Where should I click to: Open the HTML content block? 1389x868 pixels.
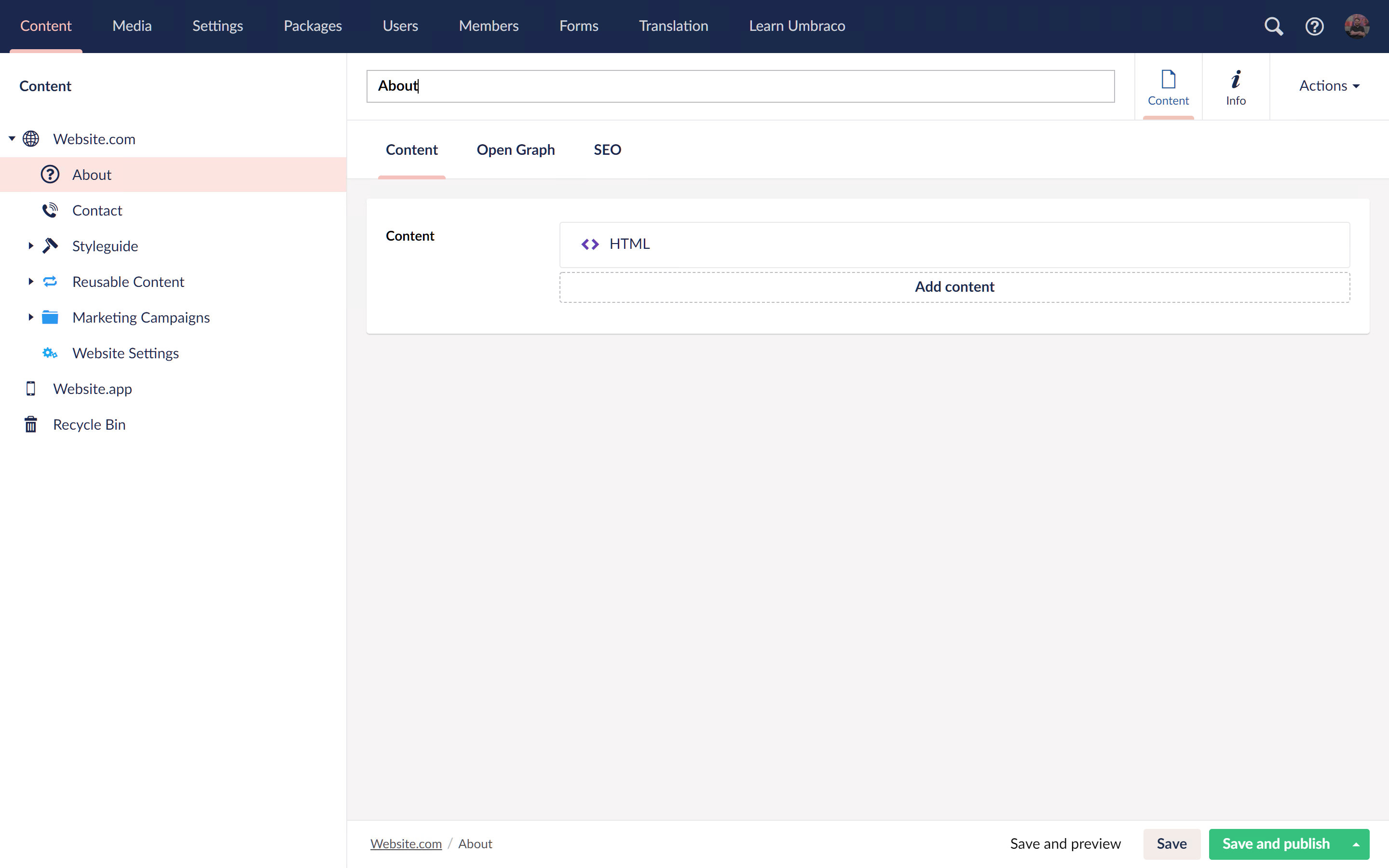coord(954,244)
